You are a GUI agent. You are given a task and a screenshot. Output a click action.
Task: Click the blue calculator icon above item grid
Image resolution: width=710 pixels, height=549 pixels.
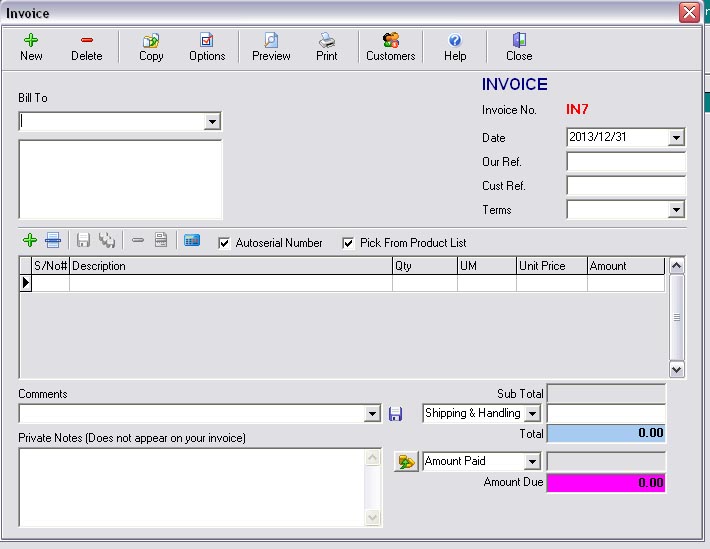click(192, 241)
